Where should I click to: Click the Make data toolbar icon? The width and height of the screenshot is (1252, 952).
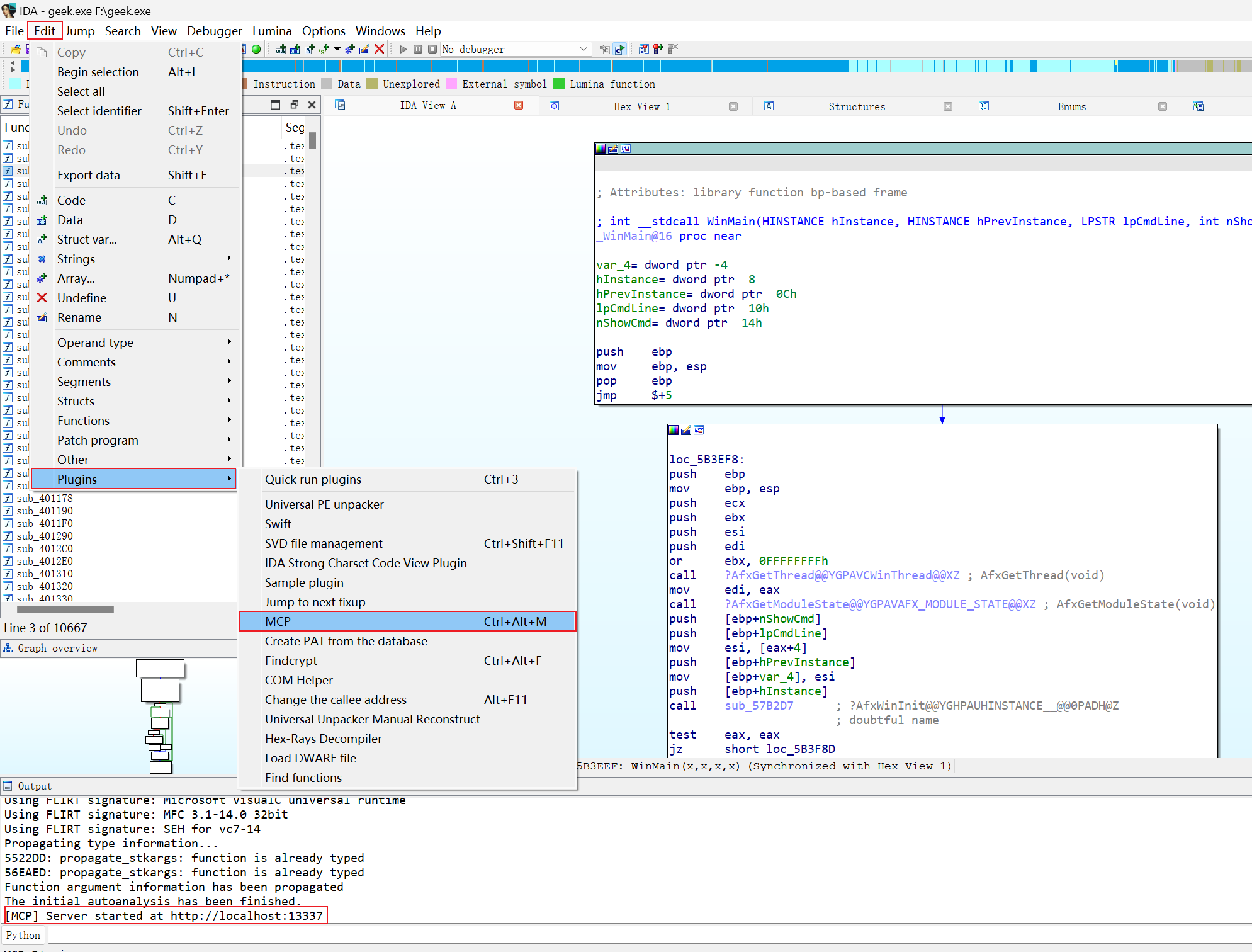tap(295, 49)
